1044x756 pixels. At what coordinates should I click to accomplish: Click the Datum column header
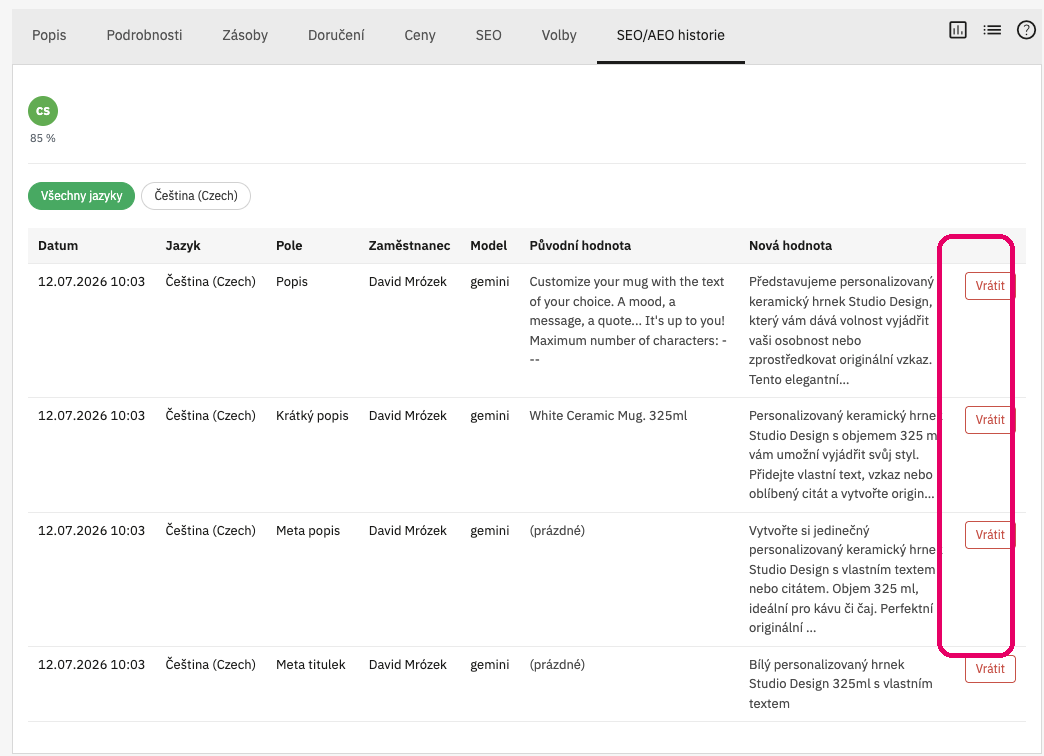(58, 246)
